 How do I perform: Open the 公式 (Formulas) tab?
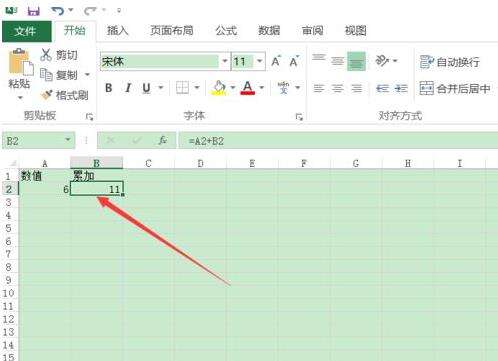[x=226, y=31]
